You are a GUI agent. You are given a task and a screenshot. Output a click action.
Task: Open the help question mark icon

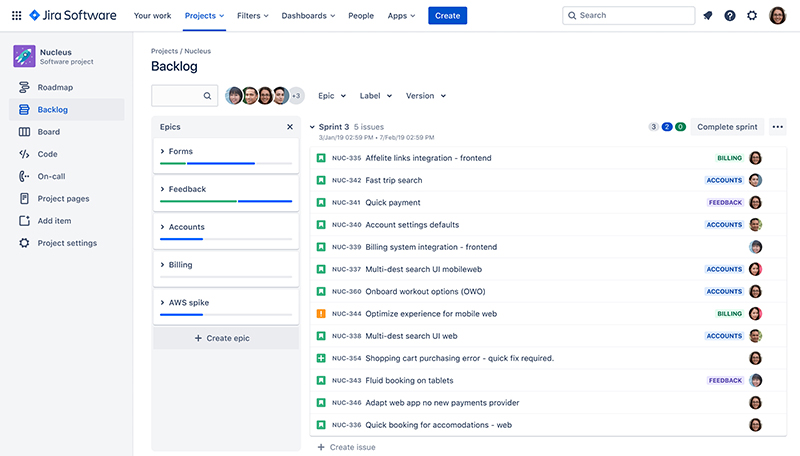(x=730, y=16)
